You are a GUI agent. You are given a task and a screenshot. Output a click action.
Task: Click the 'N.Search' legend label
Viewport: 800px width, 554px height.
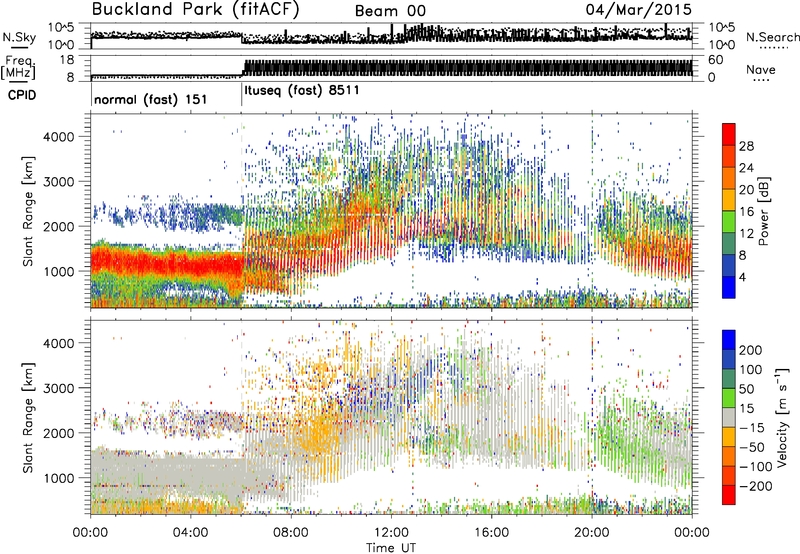tap(773, 37)
